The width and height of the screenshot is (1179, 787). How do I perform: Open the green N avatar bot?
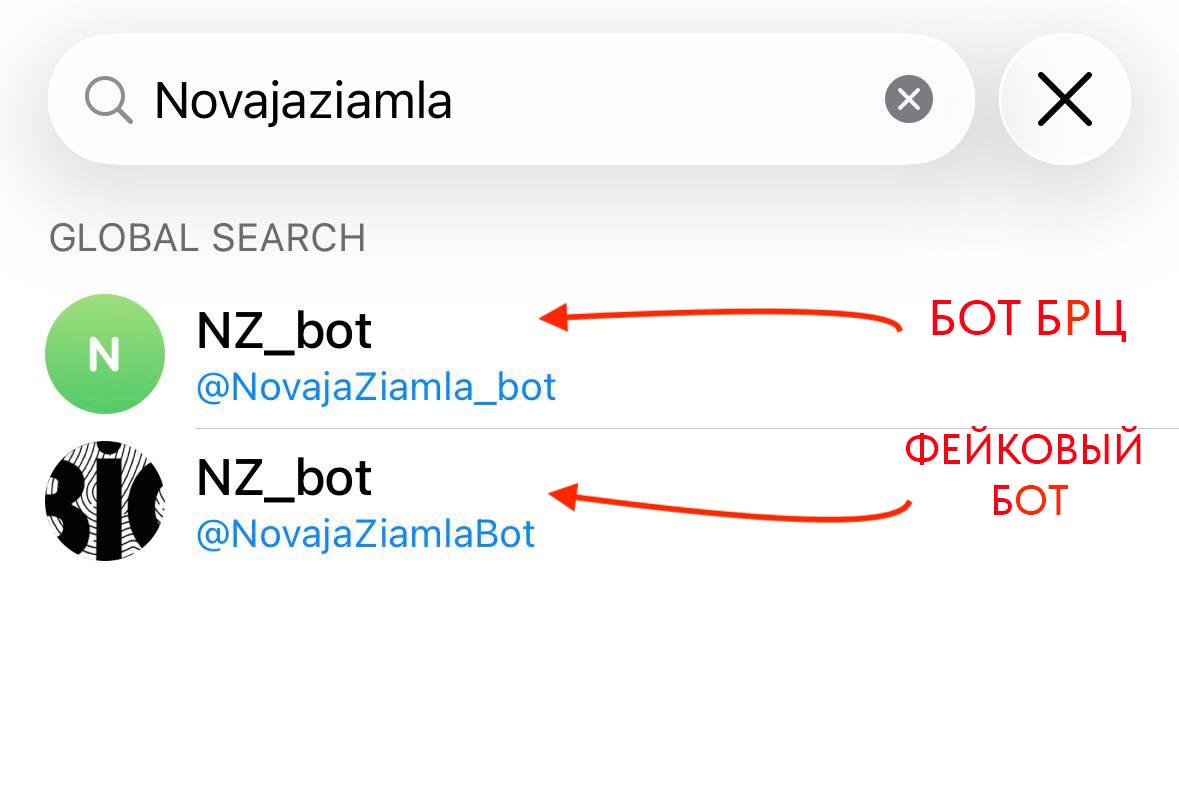tap(105, 353)
